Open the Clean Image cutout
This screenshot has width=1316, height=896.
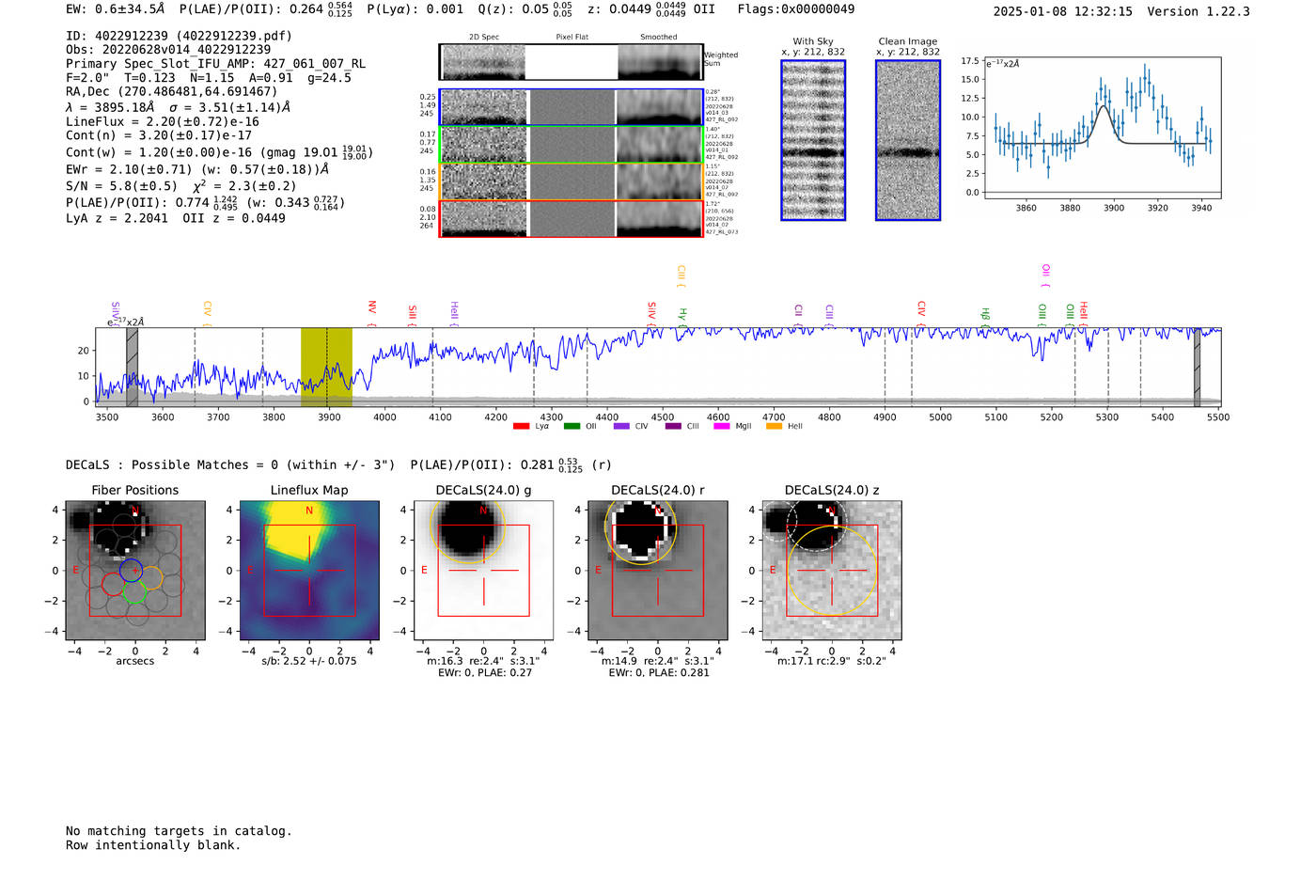(908, 140)
